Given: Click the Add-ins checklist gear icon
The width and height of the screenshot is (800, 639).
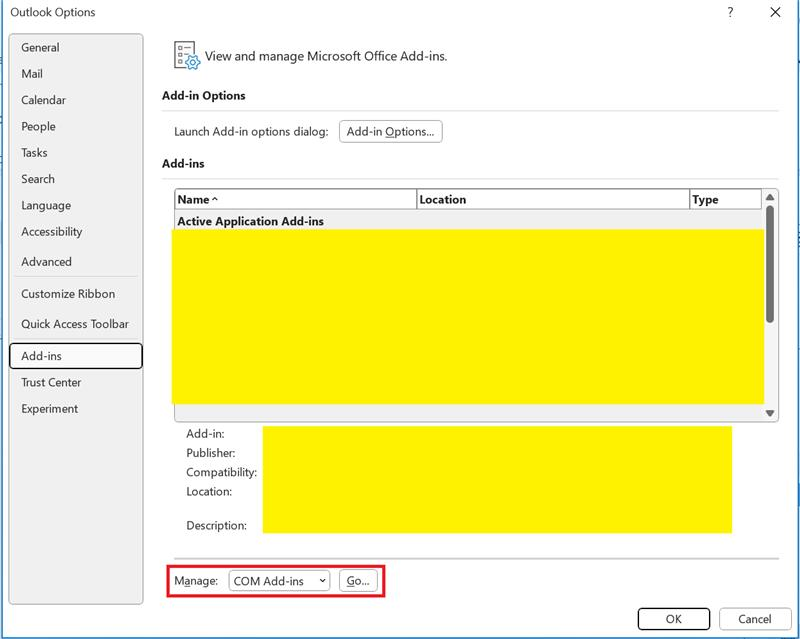Looking at the screenshot, I should click(186, 56).
